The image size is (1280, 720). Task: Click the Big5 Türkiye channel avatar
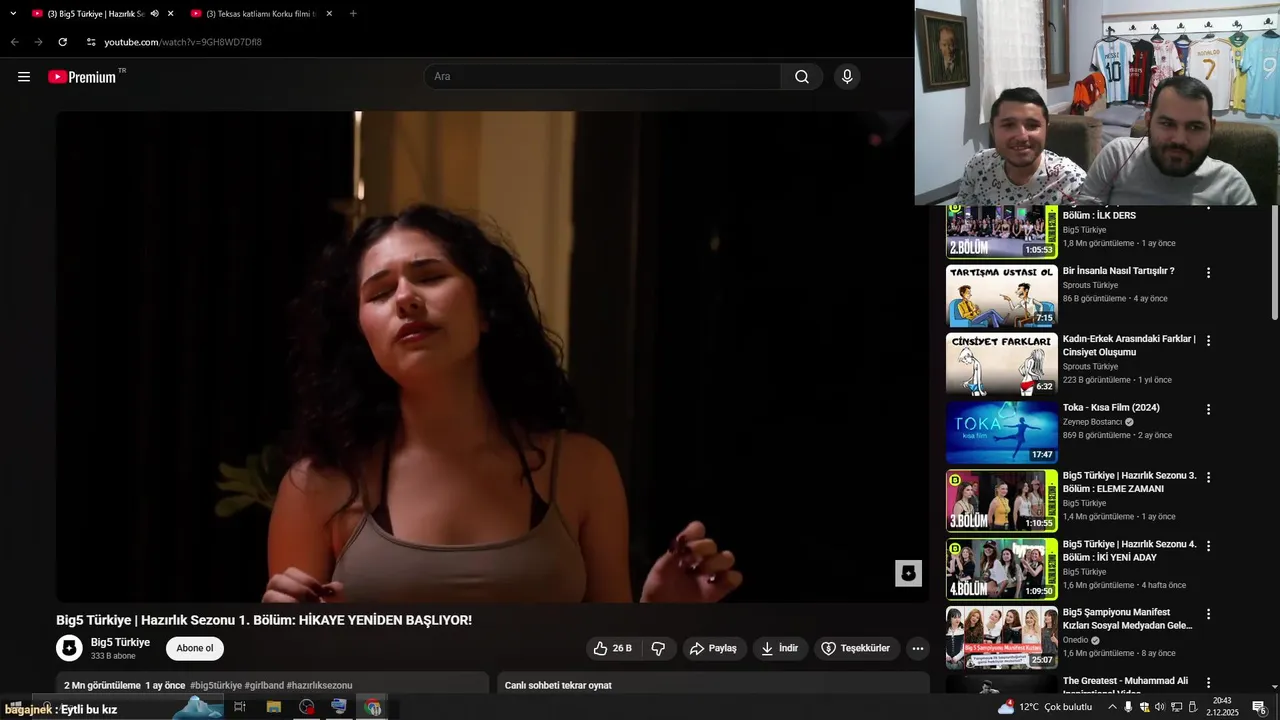pyautogui.click(x=69, y=648)
